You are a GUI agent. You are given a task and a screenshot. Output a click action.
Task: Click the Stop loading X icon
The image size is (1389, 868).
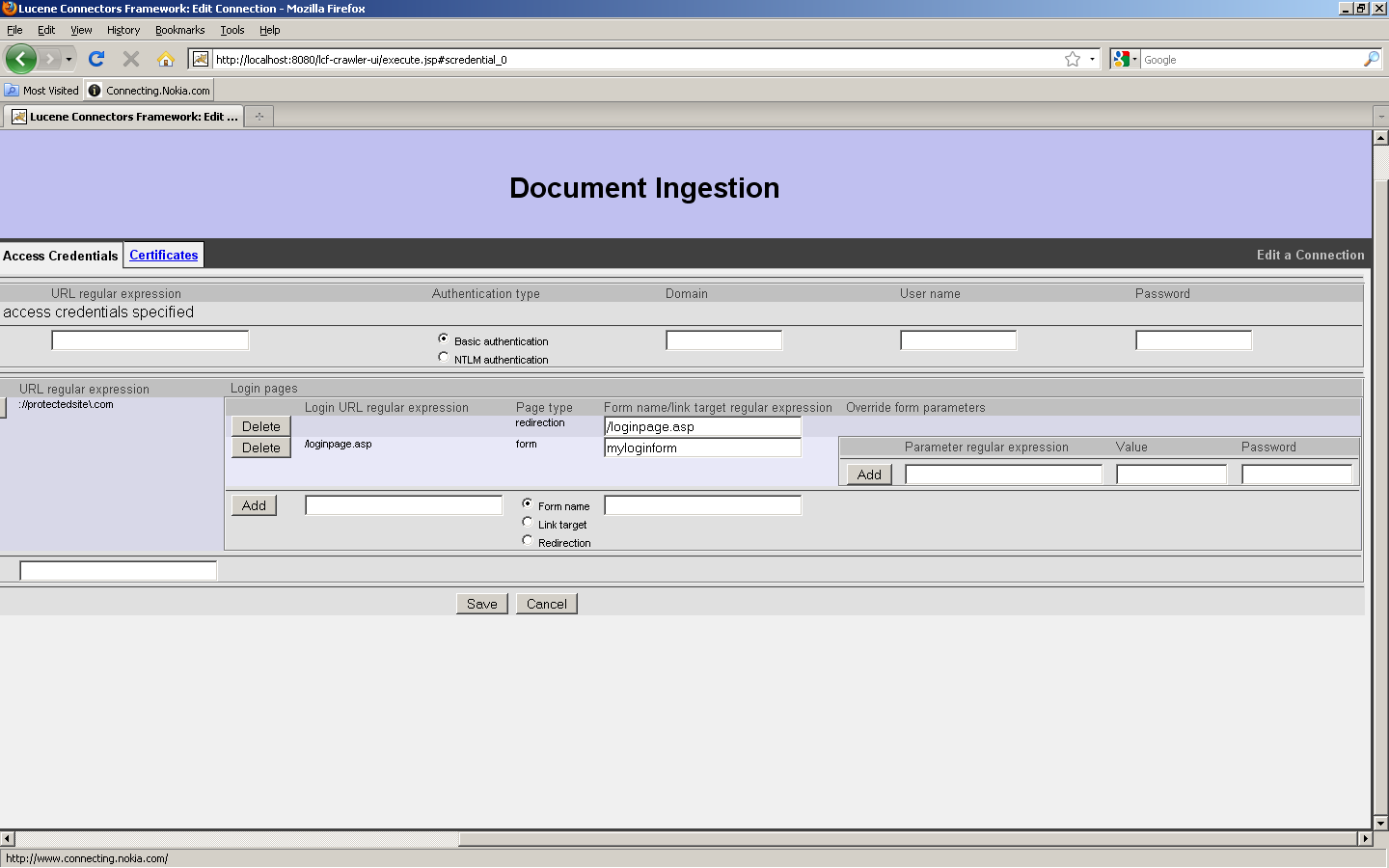click(x=131, y=59)
